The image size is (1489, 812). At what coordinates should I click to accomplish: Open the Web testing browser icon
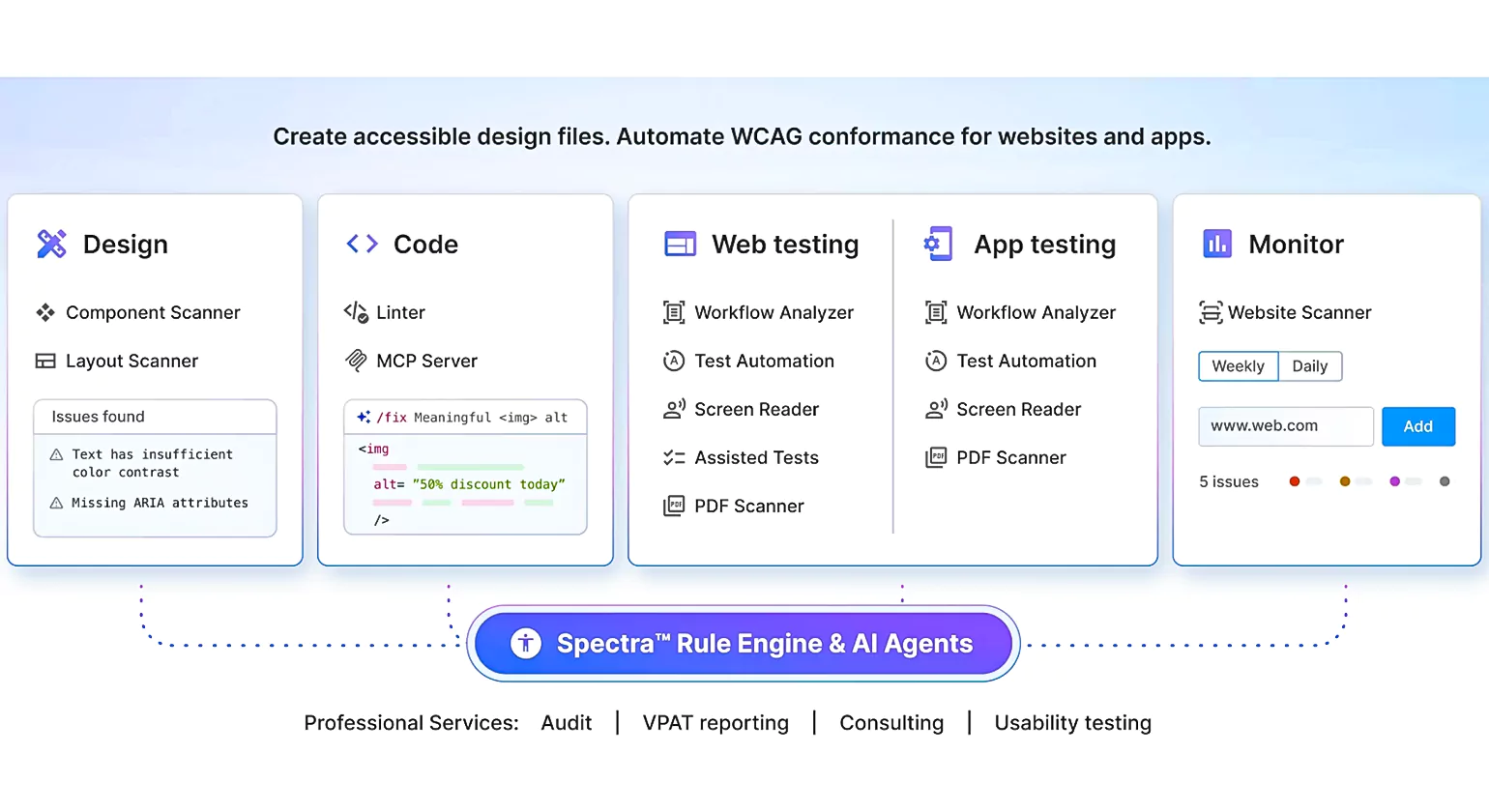(x=681, y=244)
